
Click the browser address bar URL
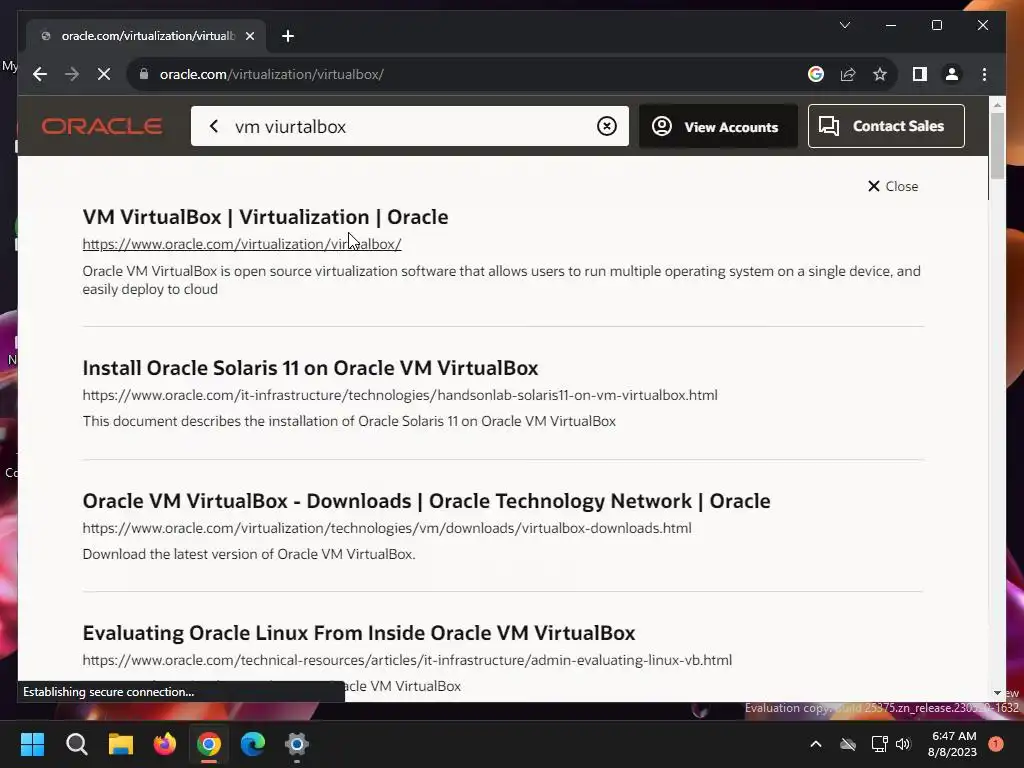coord(272,74)
